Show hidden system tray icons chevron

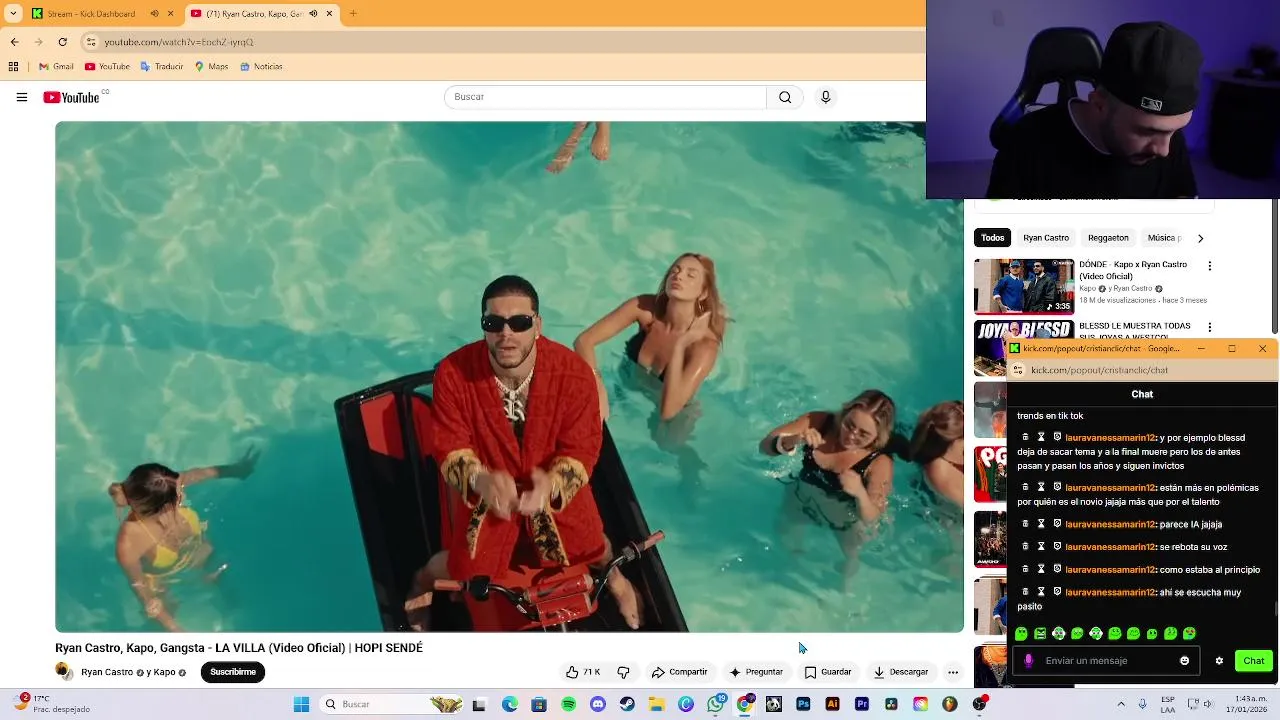point(1120,704)
